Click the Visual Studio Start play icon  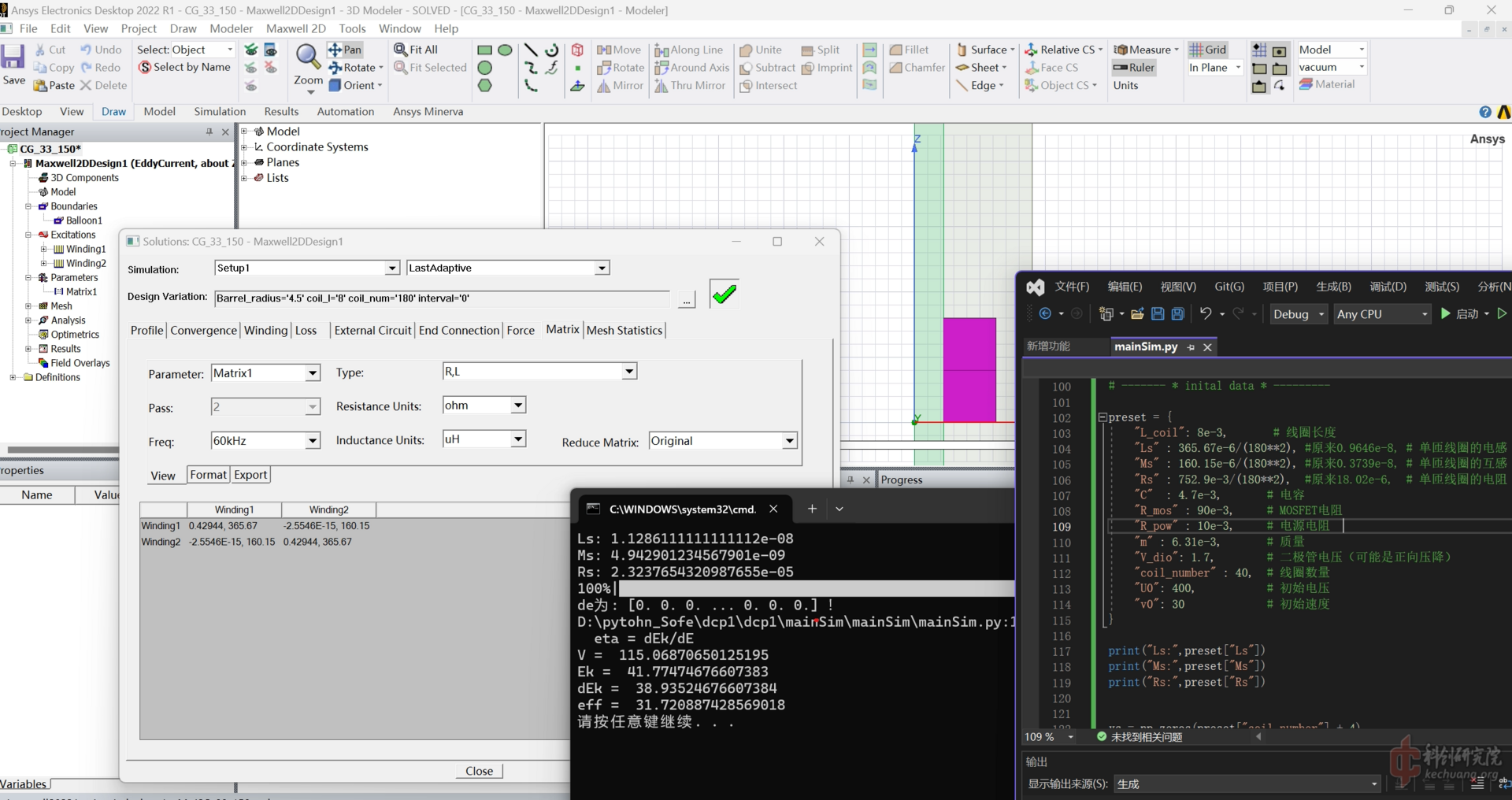pos(1445,313)
